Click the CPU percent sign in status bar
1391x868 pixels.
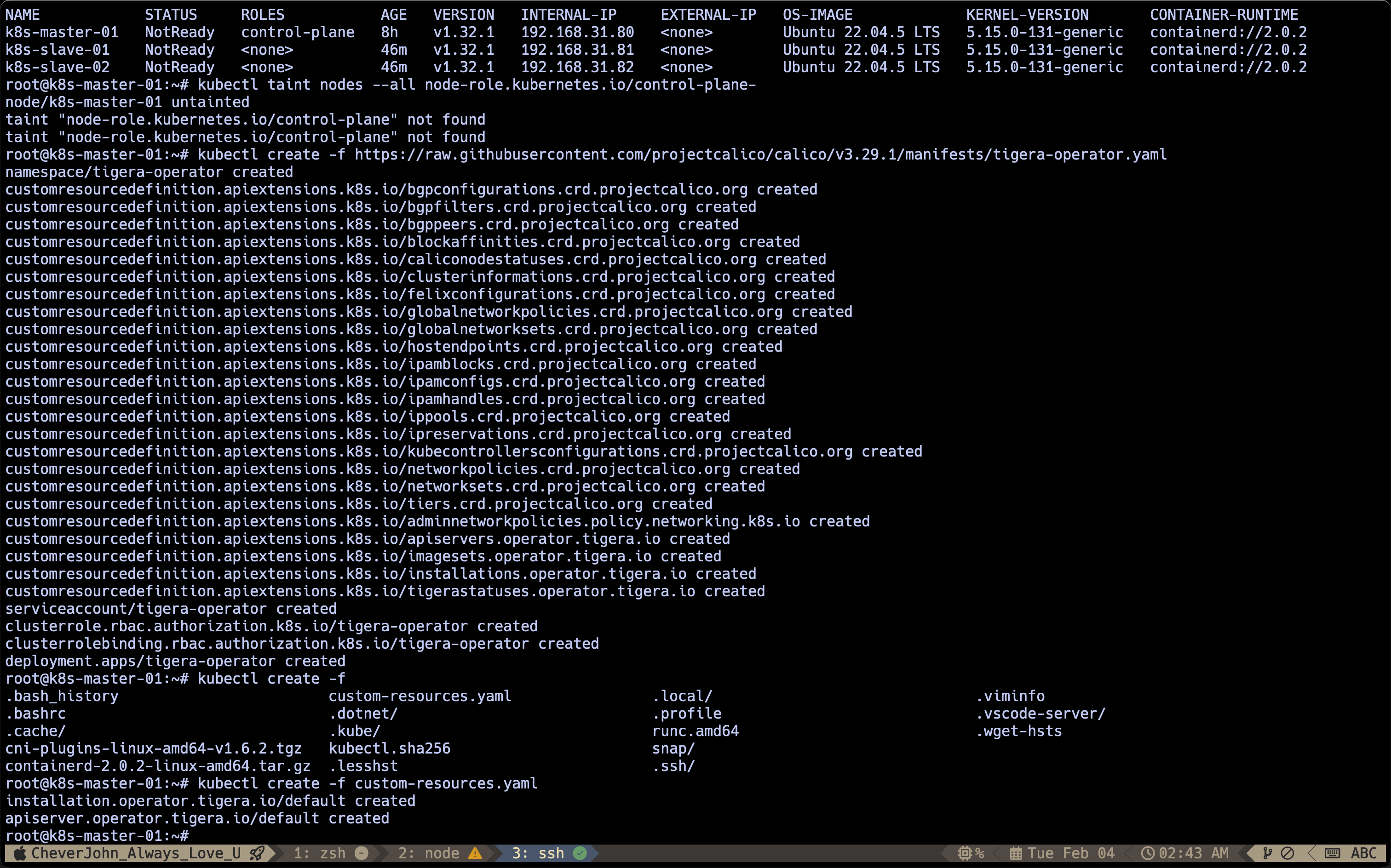(979, 853)
